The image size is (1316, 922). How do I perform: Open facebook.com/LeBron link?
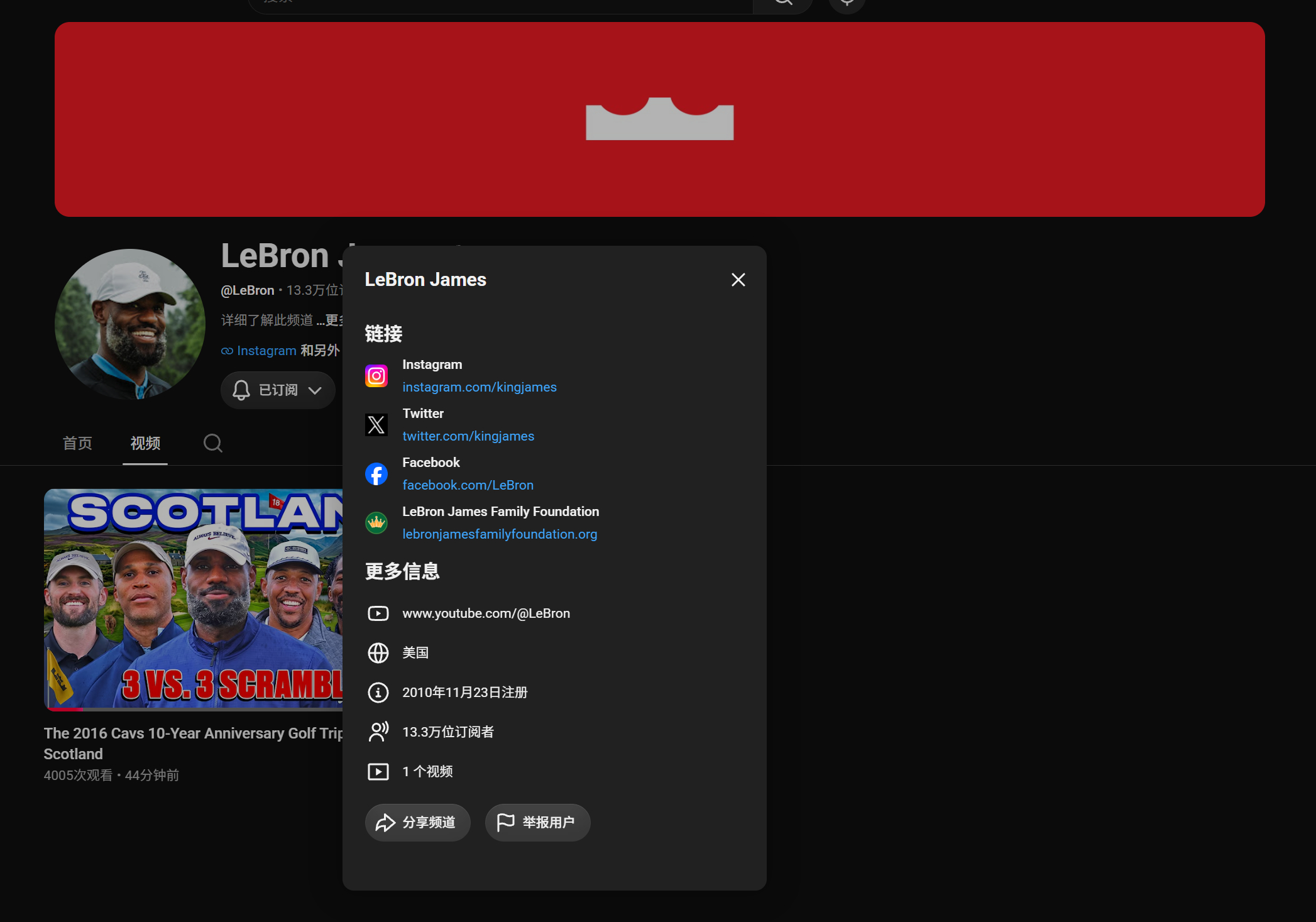point(468,485)
